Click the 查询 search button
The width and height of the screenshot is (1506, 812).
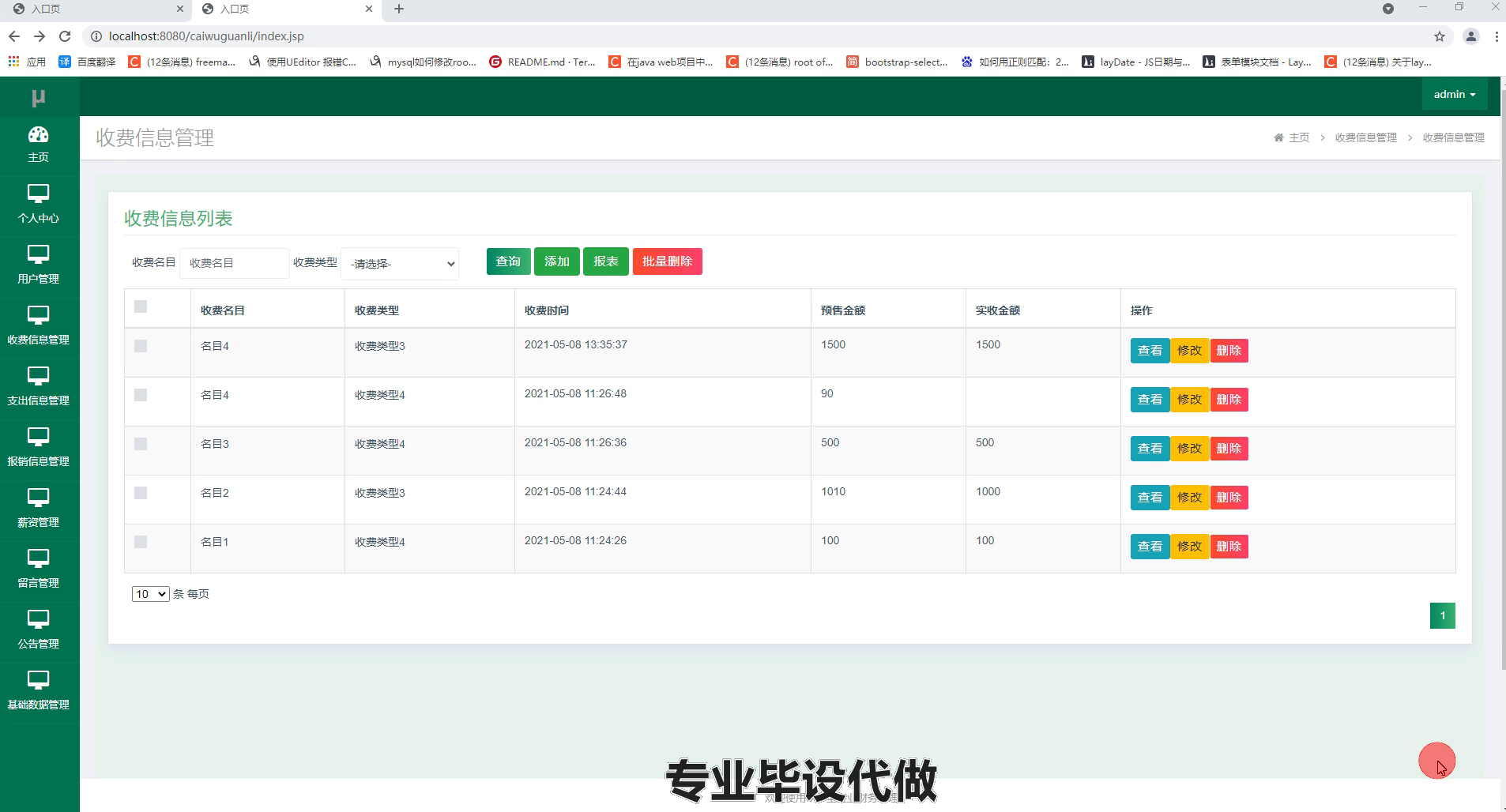click(508, 261)
